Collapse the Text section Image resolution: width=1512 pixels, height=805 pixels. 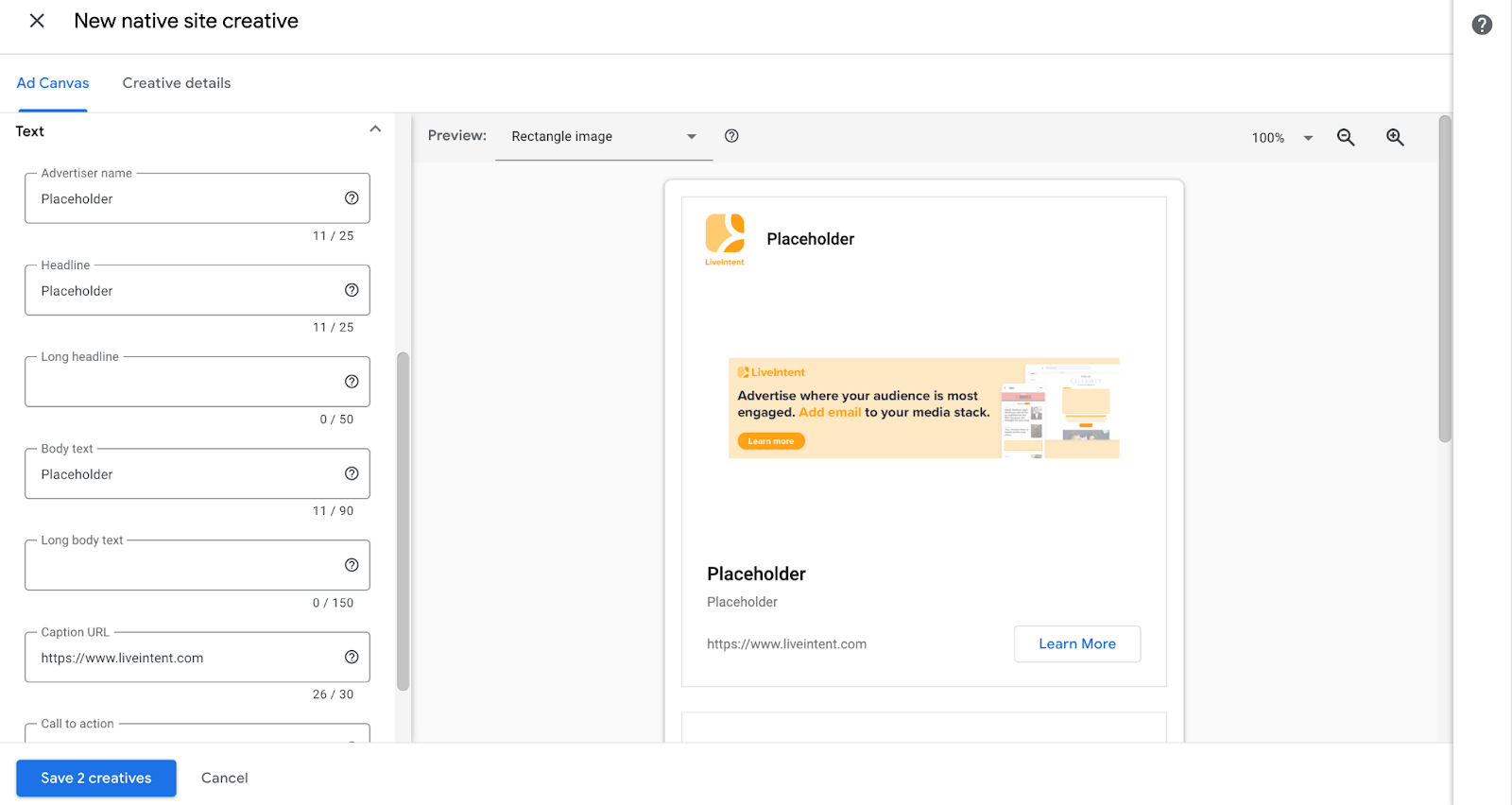(375, 129)
